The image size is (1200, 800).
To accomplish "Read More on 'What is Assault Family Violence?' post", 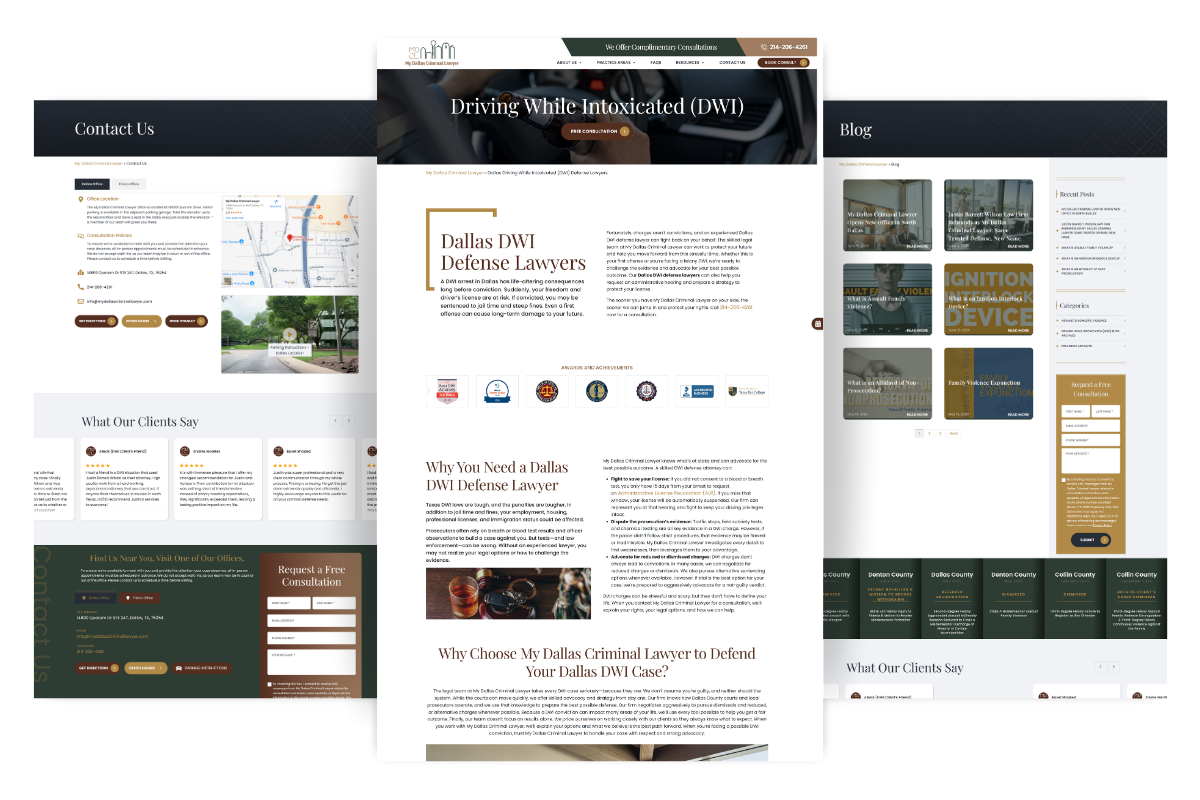I will [x=917, y=330].
